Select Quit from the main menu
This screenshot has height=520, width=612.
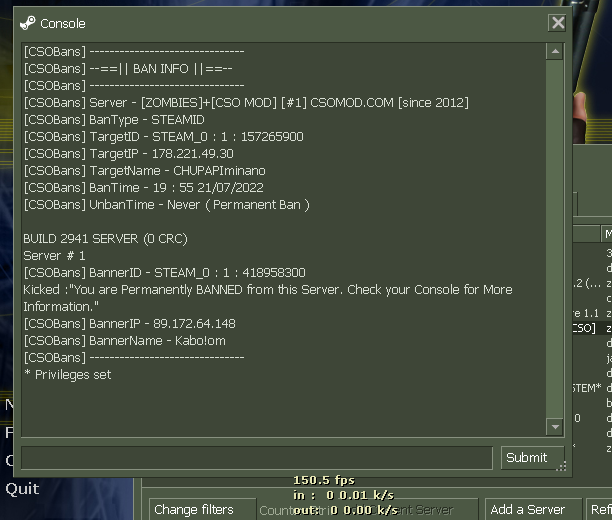point(22,489)
